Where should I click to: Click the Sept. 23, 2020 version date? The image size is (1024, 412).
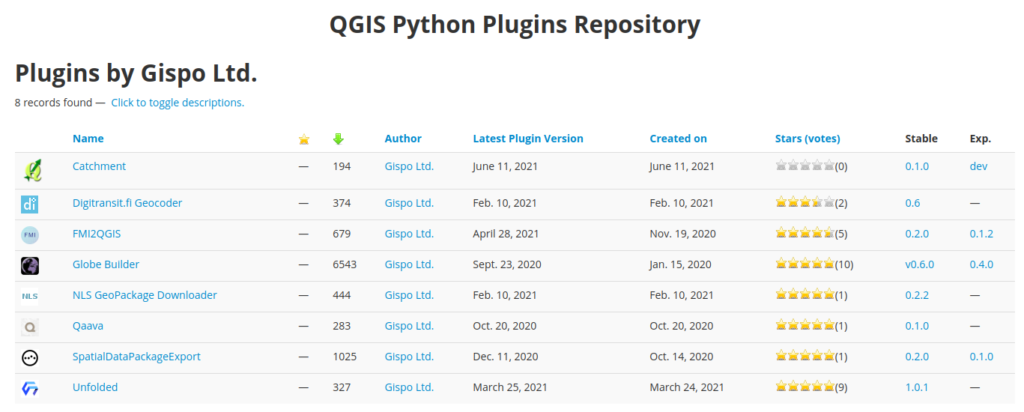tap(507, 264)
